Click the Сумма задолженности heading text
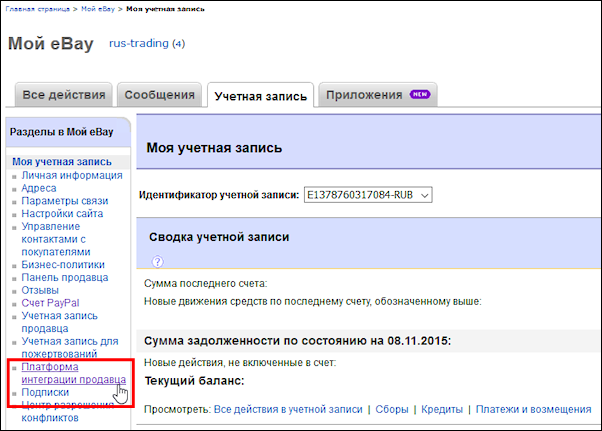602x431 pixels. pos(298,341)
